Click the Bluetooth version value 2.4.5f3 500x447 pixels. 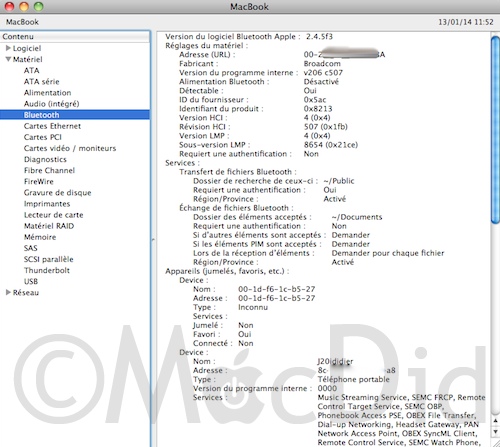319,36
